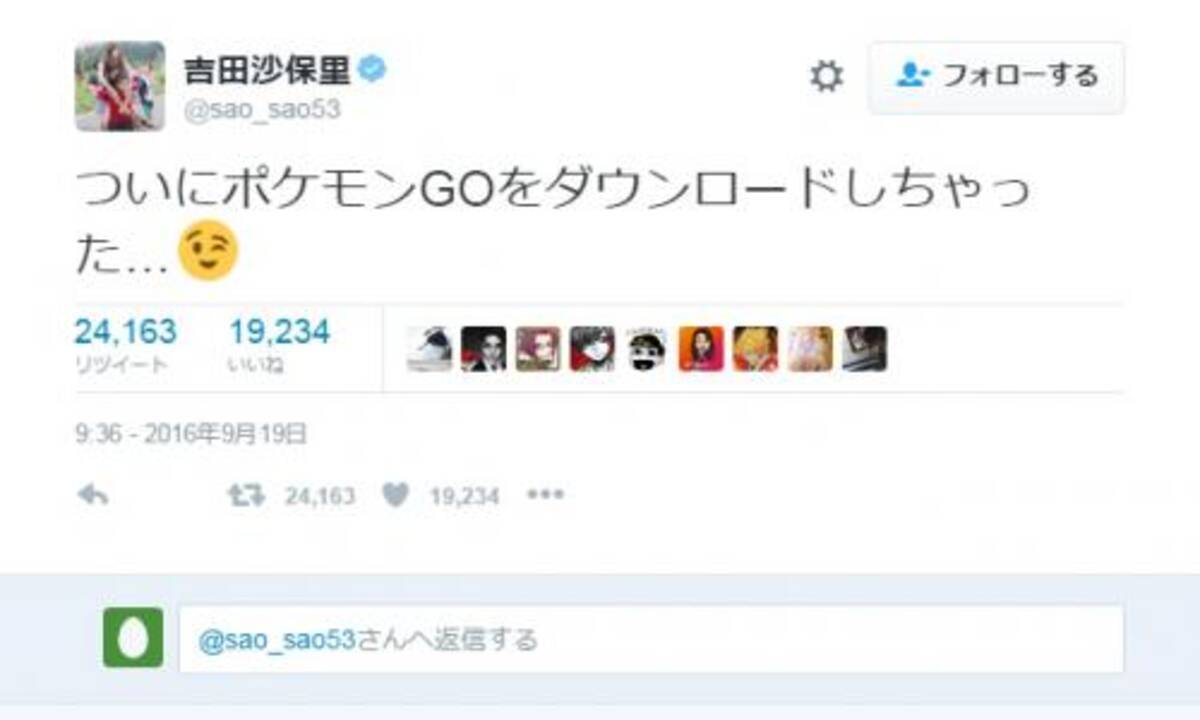Viewport: 1200px width, 720px height.
Task: Open the orange-background liker avatar
Action: click(x=701, y=349)
